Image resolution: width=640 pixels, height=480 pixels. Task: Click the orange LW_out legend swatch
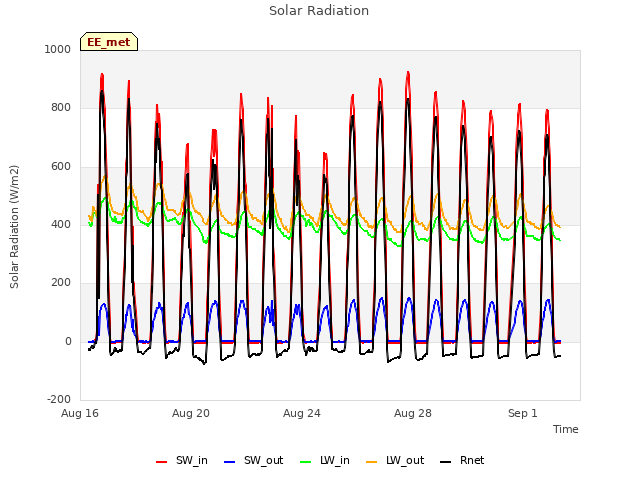click(372, 462)
